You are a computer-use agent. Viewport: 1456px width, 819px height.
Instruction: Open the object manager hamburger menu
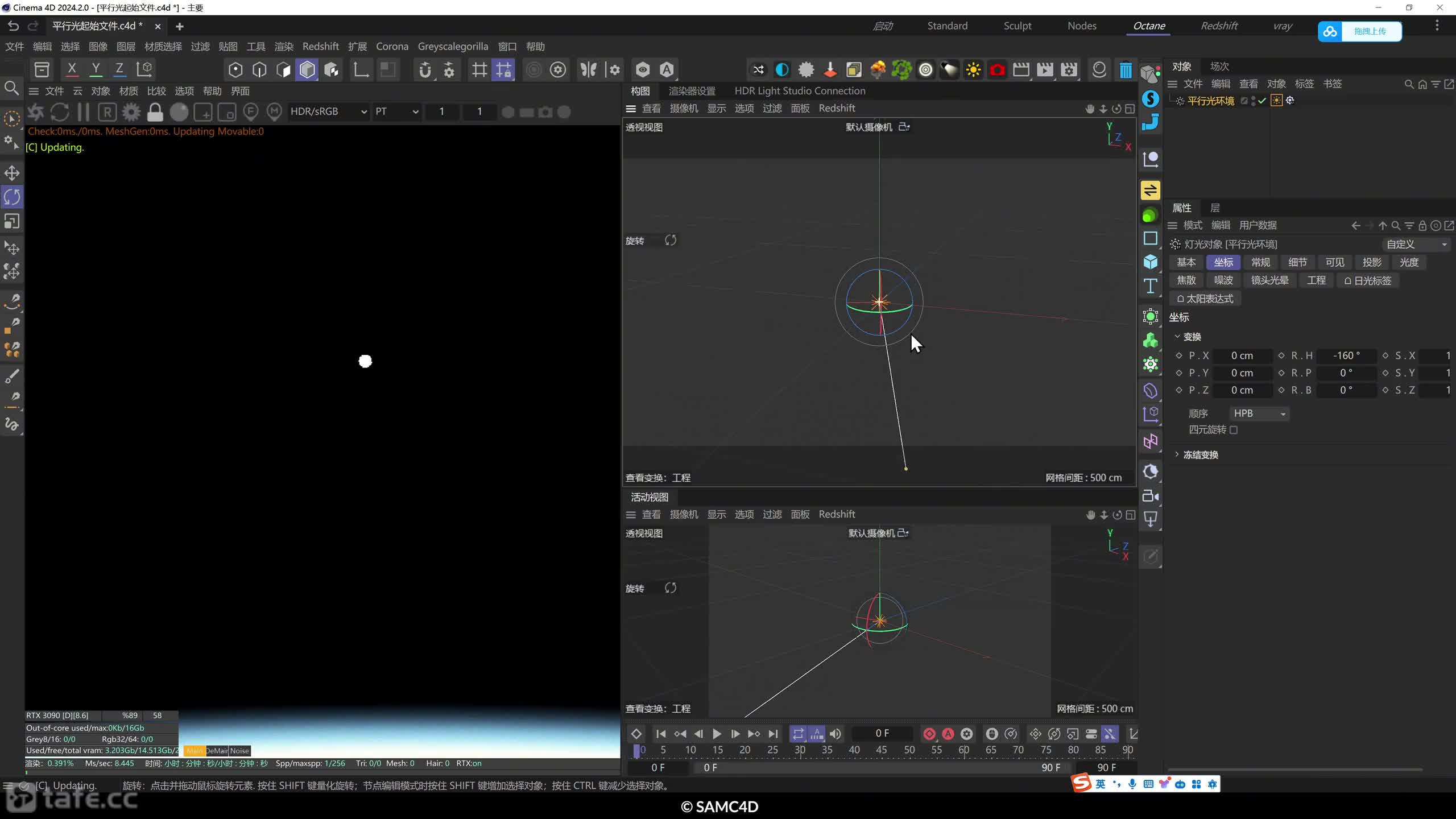click(x=1172, y=84)
